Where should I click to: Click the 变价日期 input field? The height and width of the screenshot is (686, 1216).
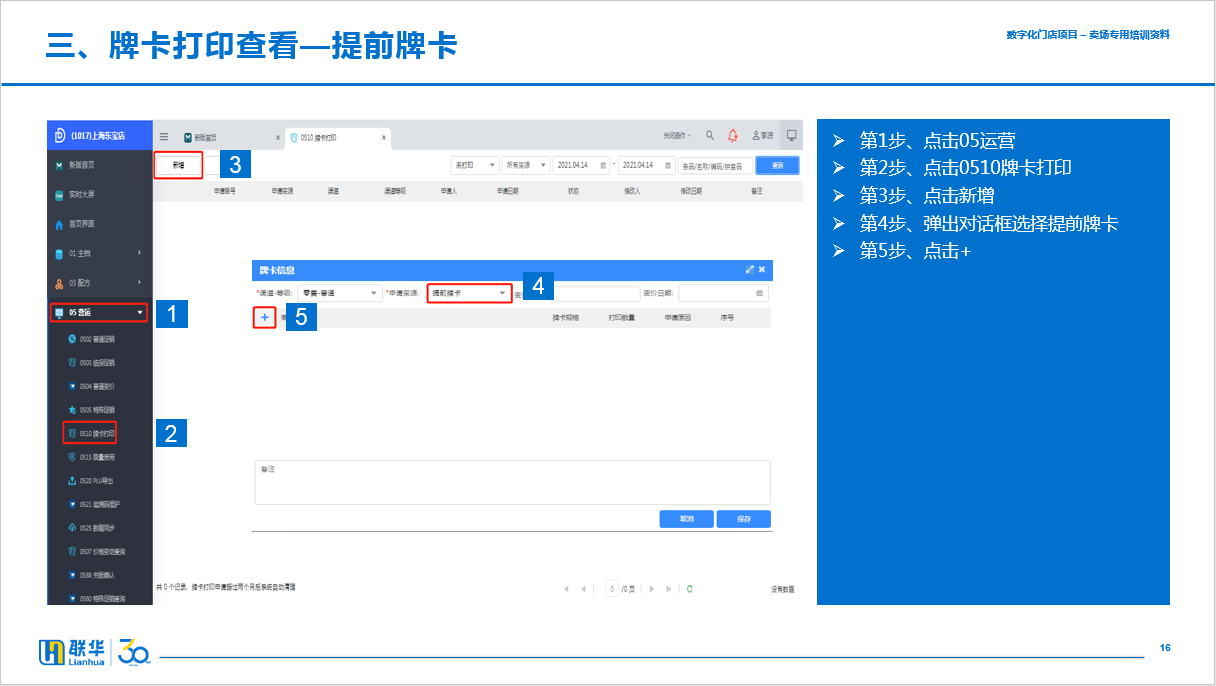click(x=724, y=293)
